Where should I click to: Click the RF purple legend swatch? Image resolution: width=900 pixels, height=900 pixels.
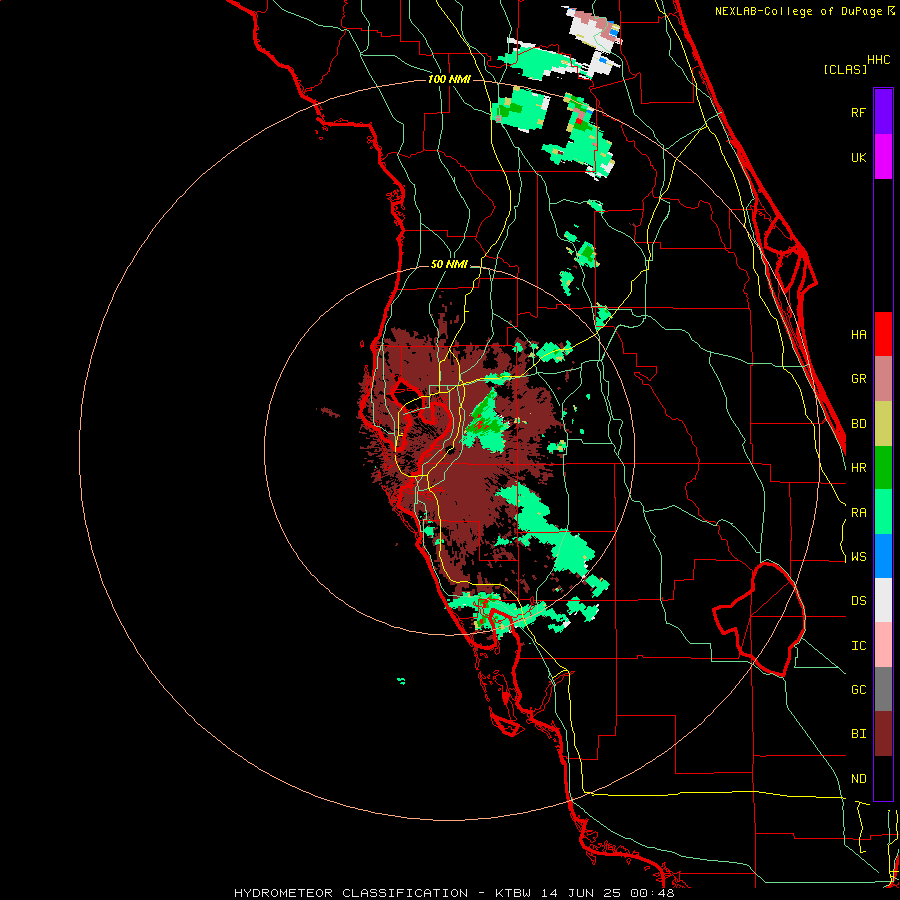click(x=883, y=112)
